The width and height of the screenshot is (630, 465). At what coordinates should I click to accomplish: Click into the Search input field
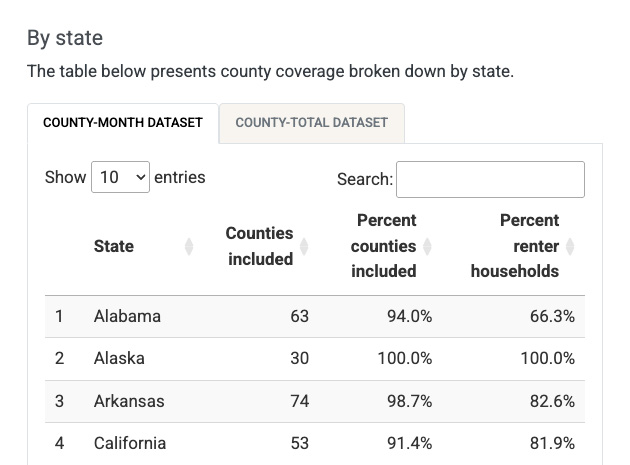pos(490,179)
